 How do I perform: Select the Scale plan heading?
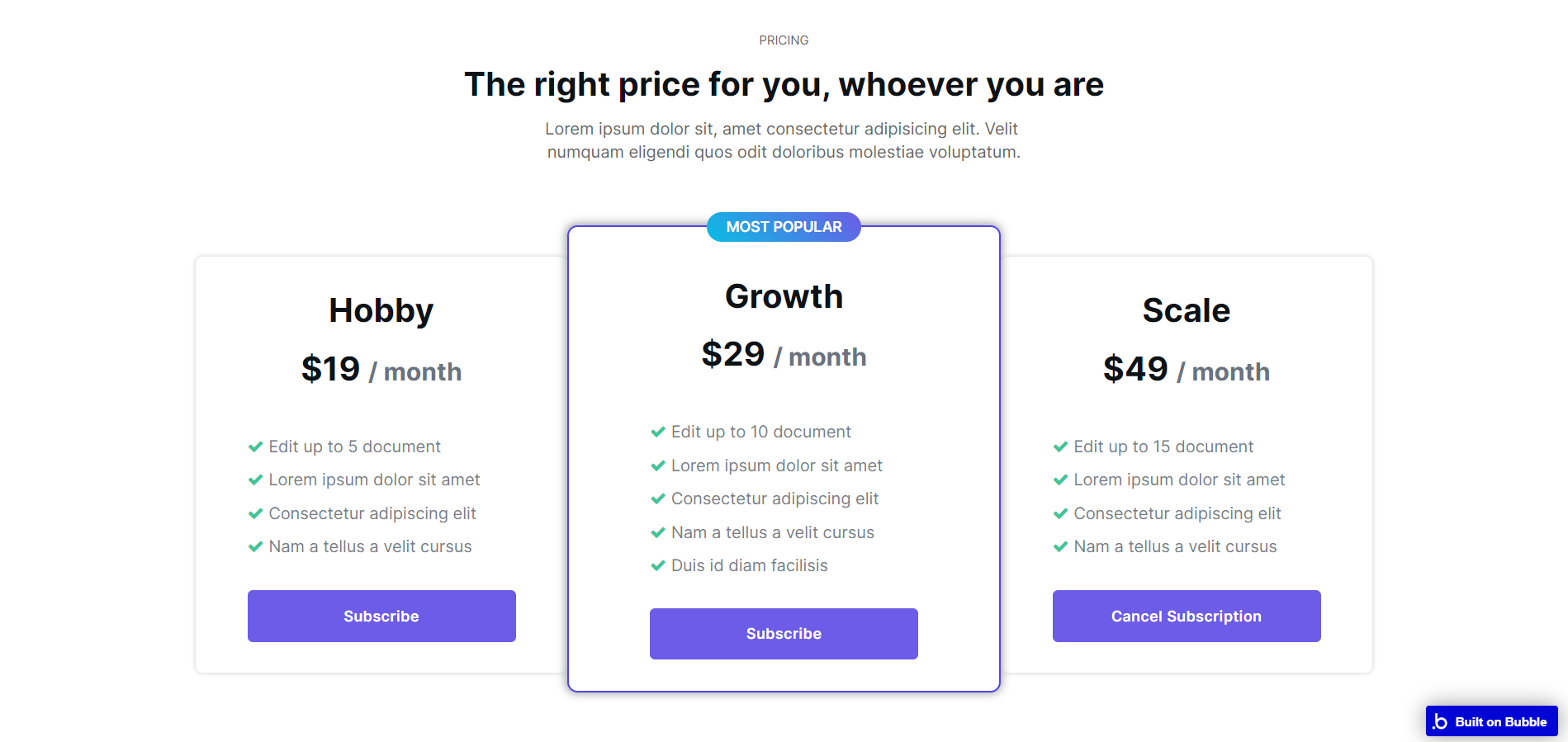point(1187,310)
